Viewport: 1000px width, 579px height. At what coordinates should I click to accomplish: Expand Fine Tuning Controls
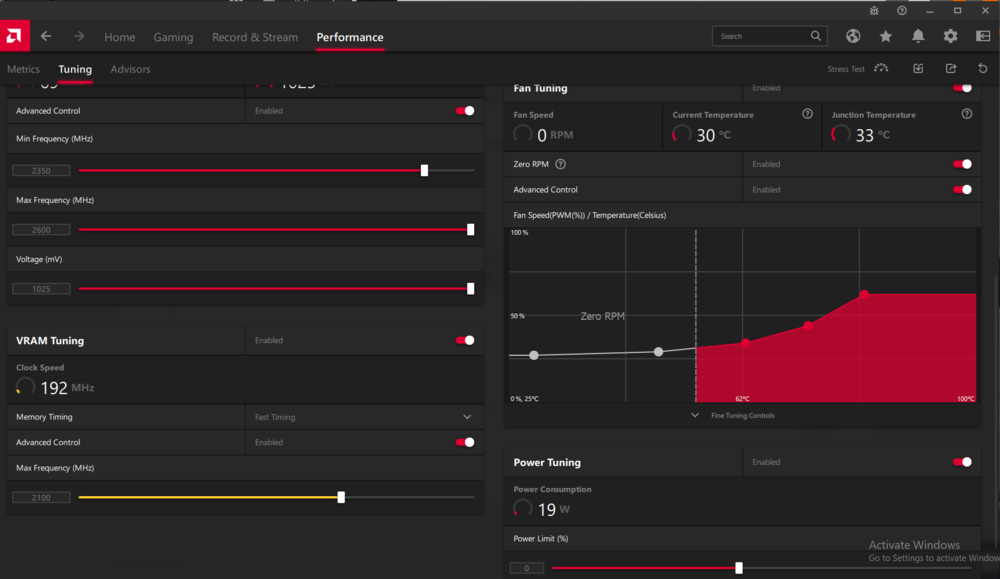click(x=733, y=415)
